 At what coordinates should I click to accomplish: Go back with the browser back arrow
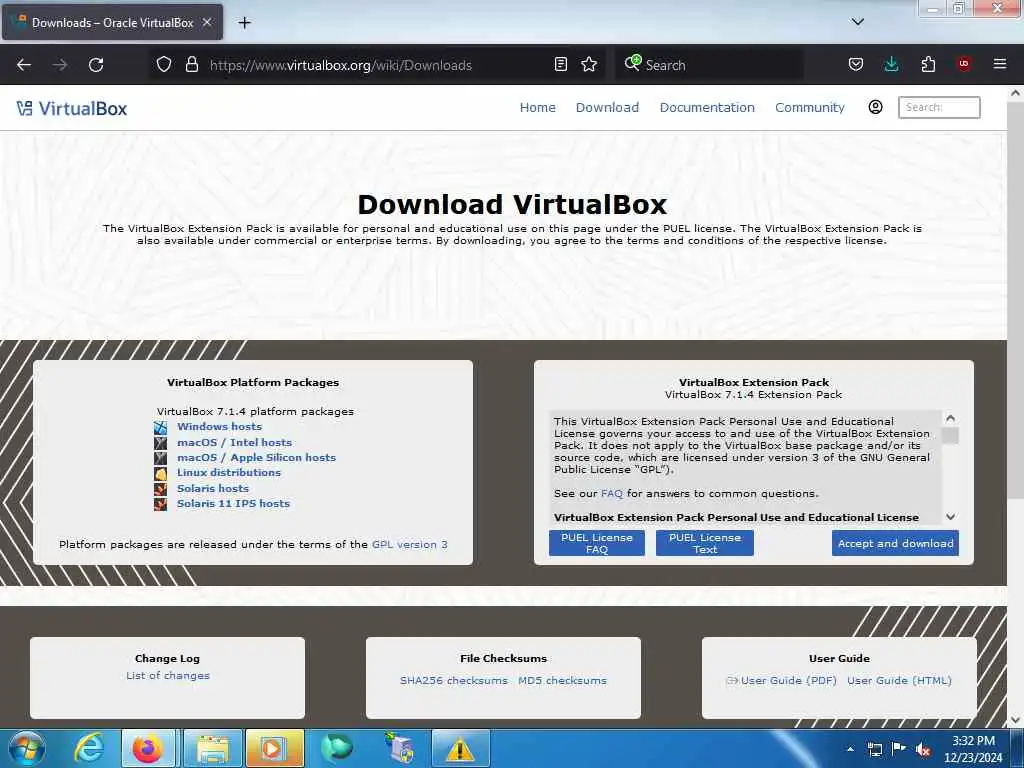pos(24,65)
